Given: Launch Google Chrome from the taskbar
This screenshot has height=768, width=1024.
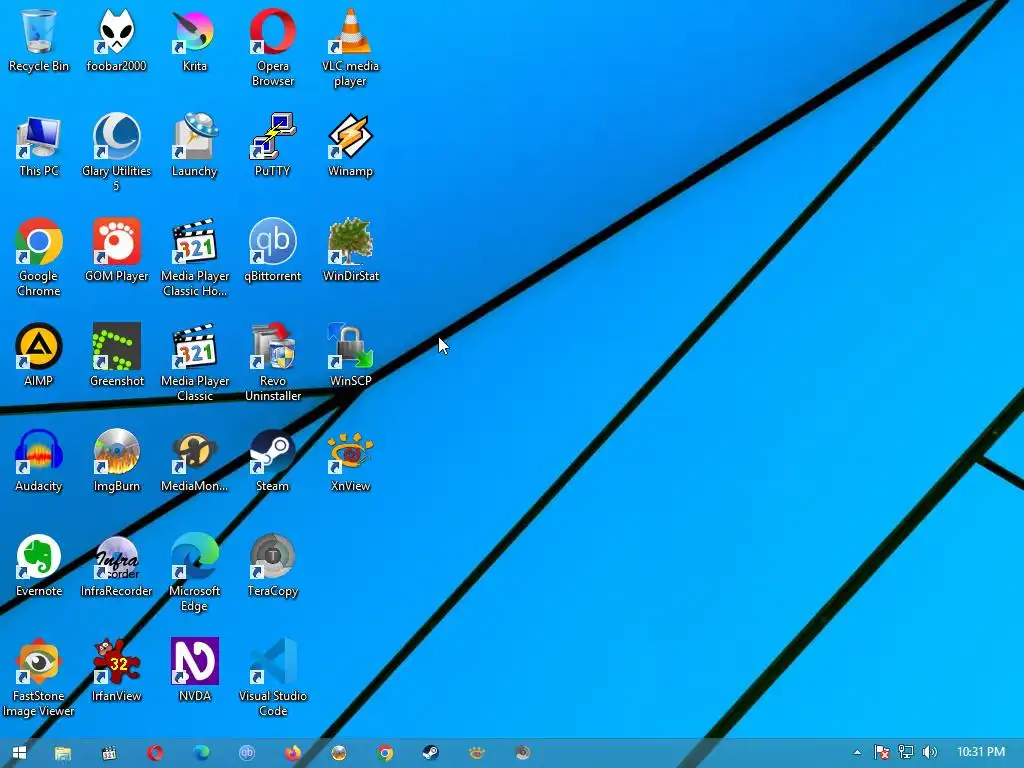Looking at the screenshot, I should (385, 753).
